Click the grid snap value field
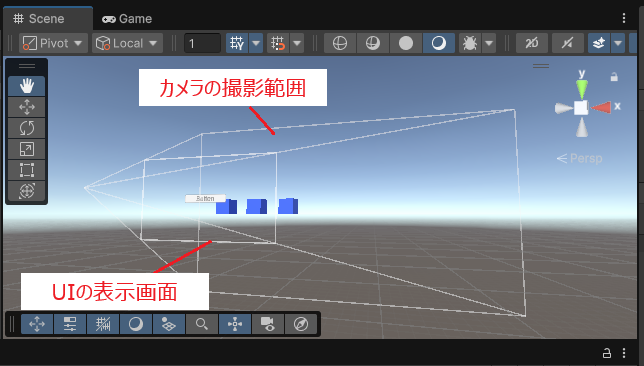Screen dimensions: 644x366 (202, 43)
